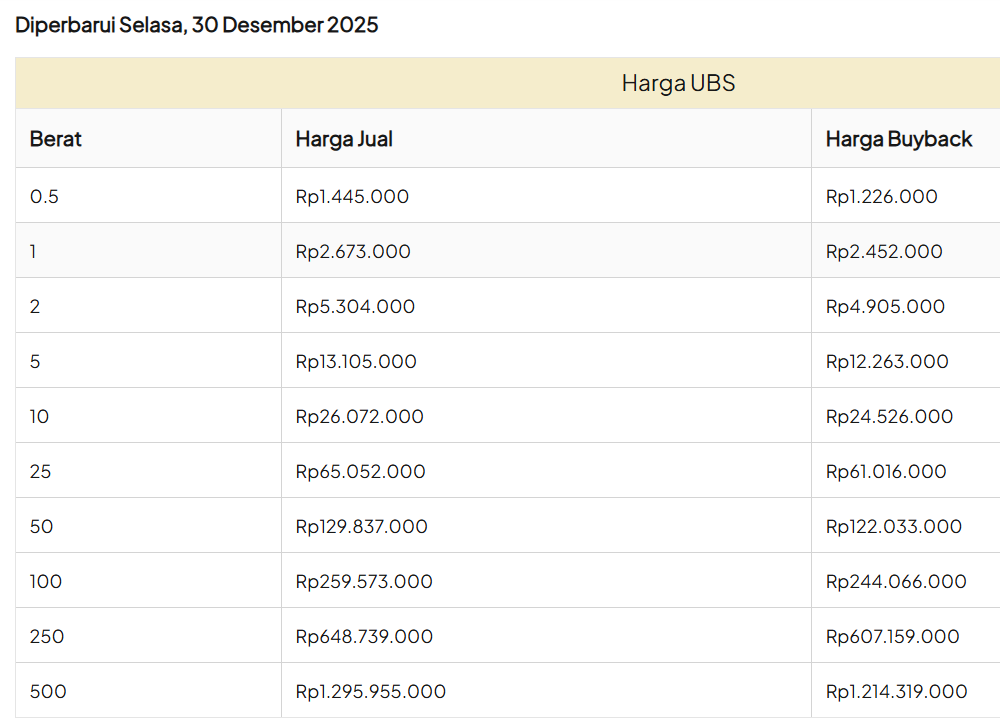Image resolution: width=1000 pixels, height=726 pixels.
Task: Select the Rp1.295.955.000 selling price
Action: pos(370,691)
